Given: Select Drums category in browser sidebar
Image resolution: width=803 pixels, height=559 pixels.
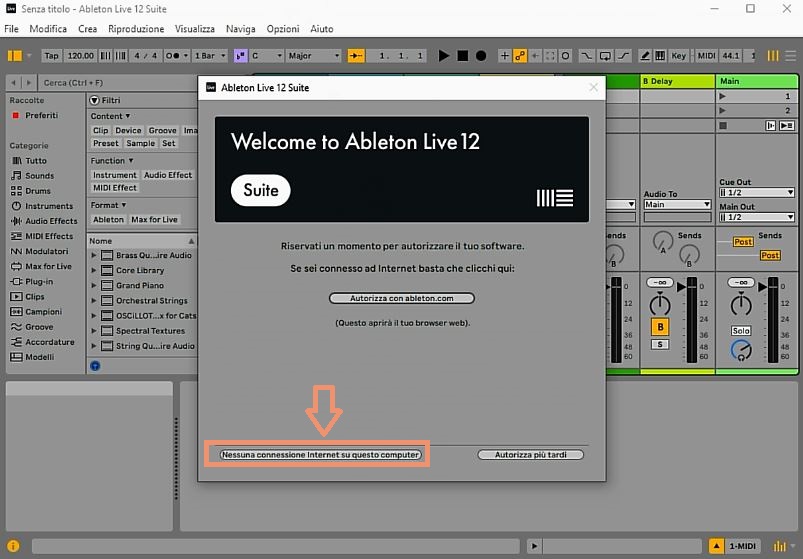Looking at the screenshot, I should pos(37,191).
